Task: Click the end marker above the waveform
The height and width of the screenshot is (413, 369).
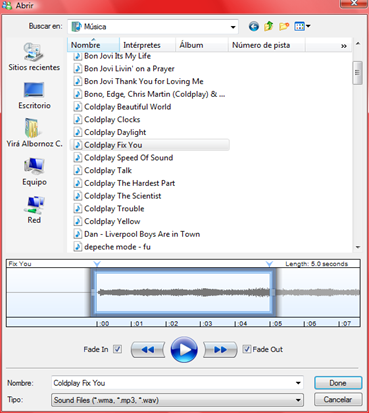Action: [x=269, y=264]
